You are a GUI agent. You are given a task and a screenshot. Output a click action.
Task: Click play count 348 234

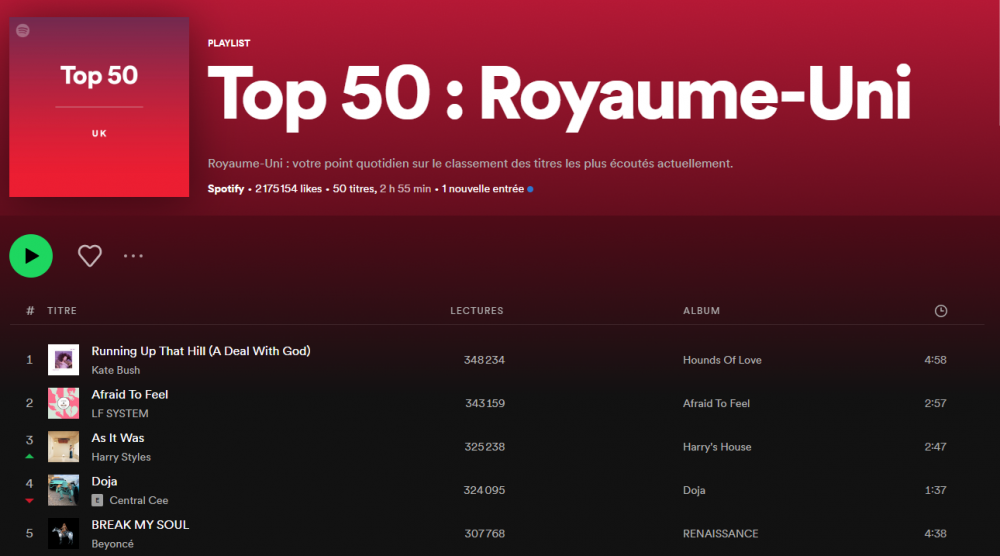pyautogui.click(x=484, y=360)
